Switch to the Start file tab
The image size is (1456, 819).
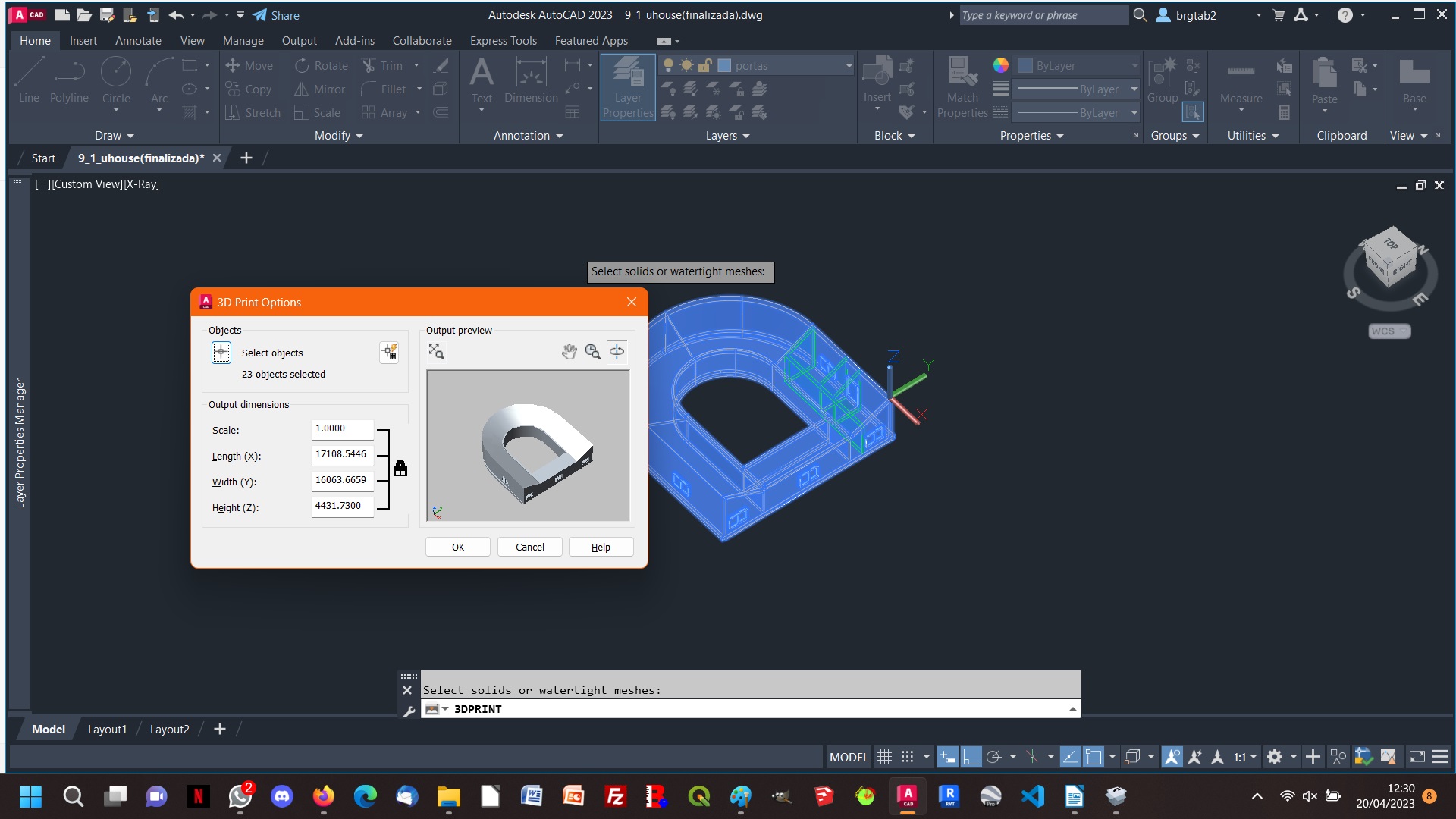click(43, 158)
